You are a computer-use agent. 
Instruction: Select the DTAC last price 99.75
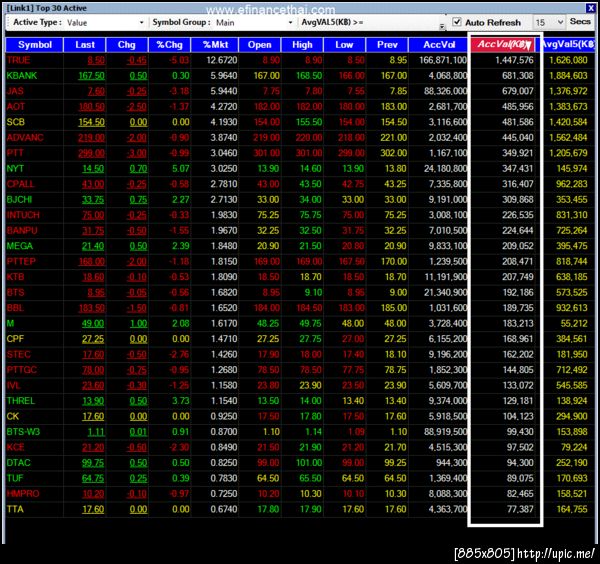tap(93, 463)
